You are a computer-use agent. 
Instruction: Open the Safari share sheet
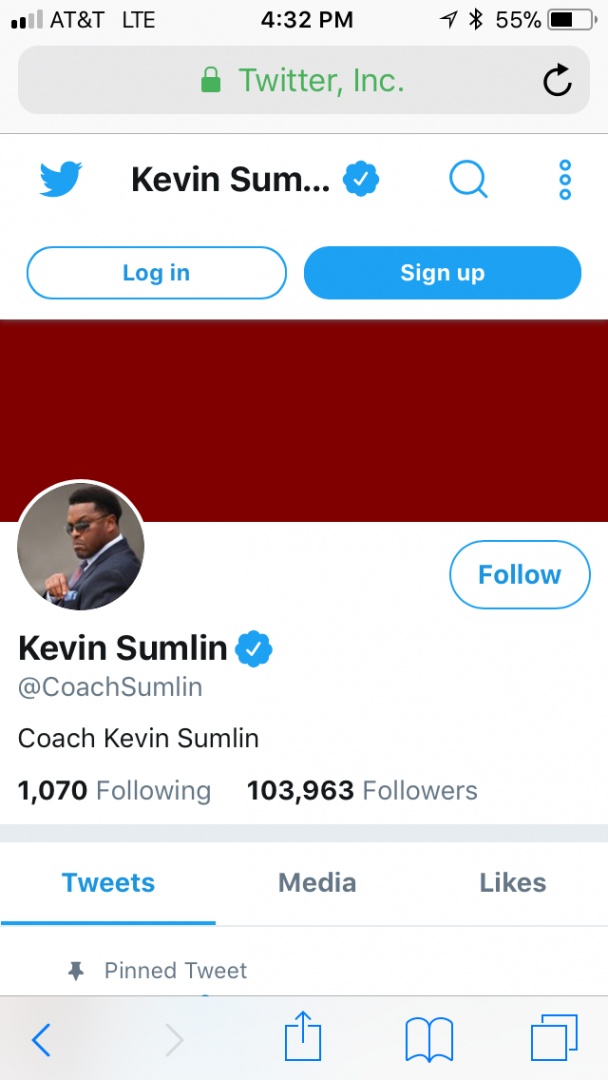[x=303, y=1038]
